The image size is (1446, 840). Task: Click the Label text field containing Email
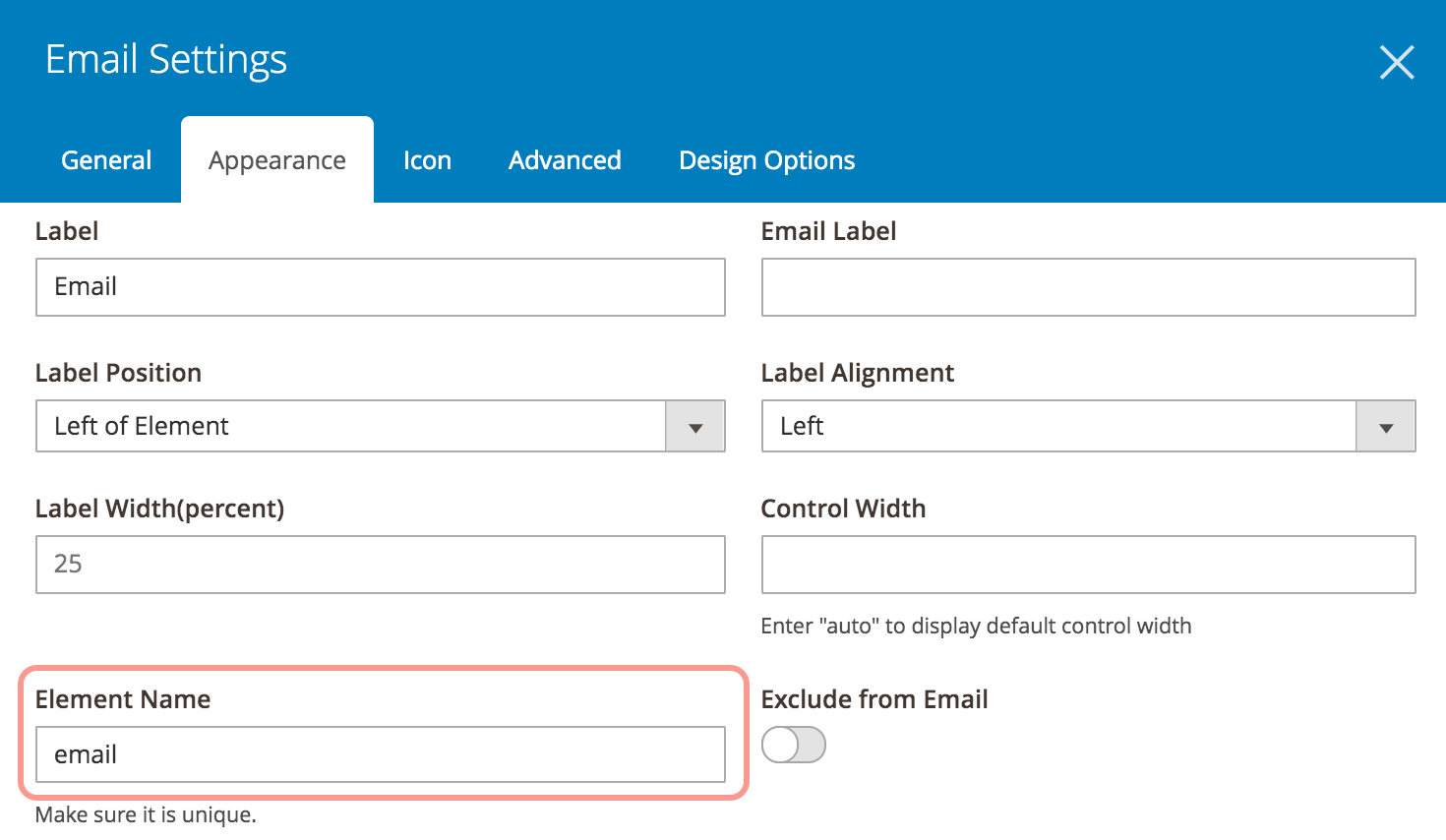[x=380, y=287]
